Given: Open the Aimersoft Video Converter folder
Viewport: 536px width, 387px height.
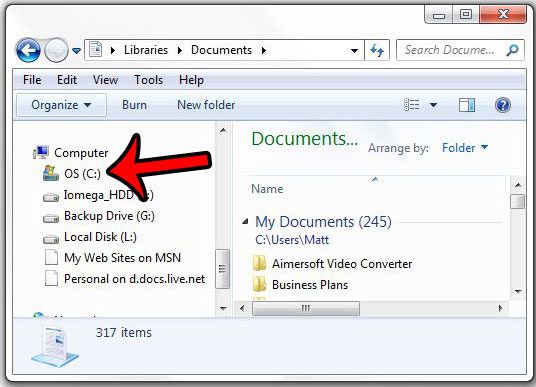Looking at the screenshot, I should point(342,264).
